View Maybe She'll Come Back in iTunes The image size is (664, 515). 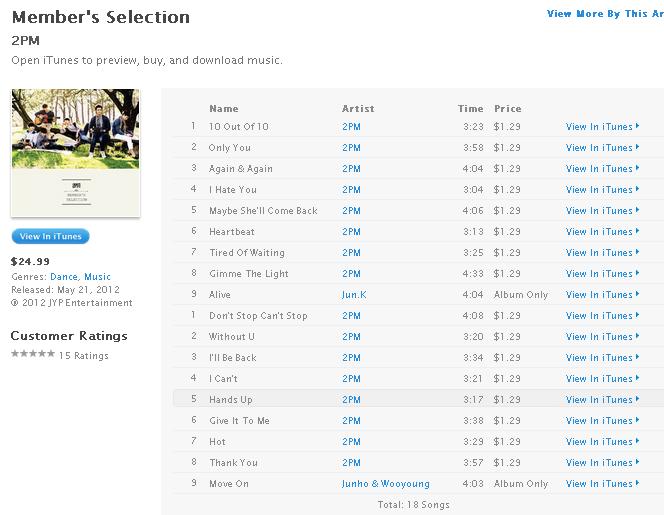[602, 210]
